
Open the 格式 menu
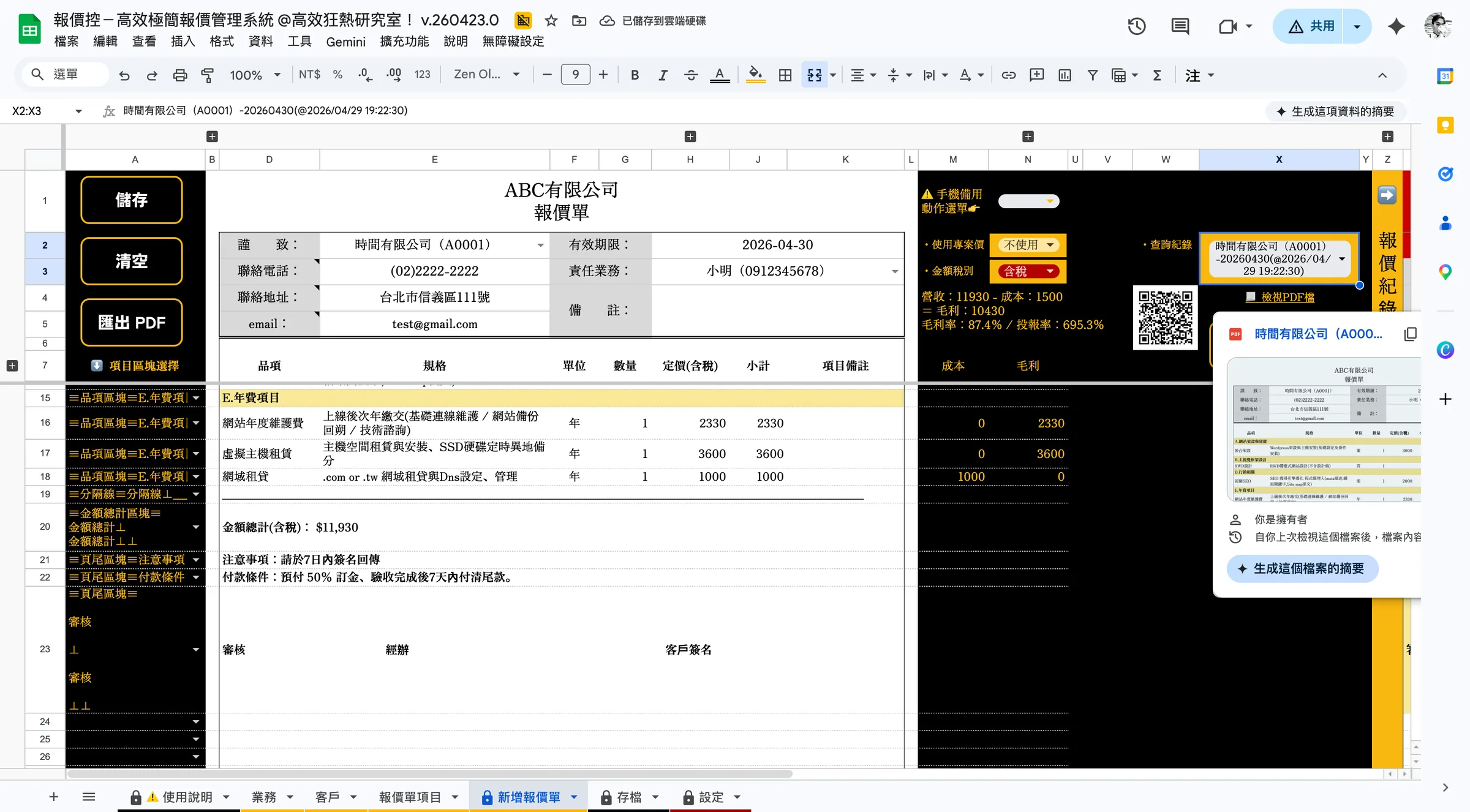click(x=222, y=42)
